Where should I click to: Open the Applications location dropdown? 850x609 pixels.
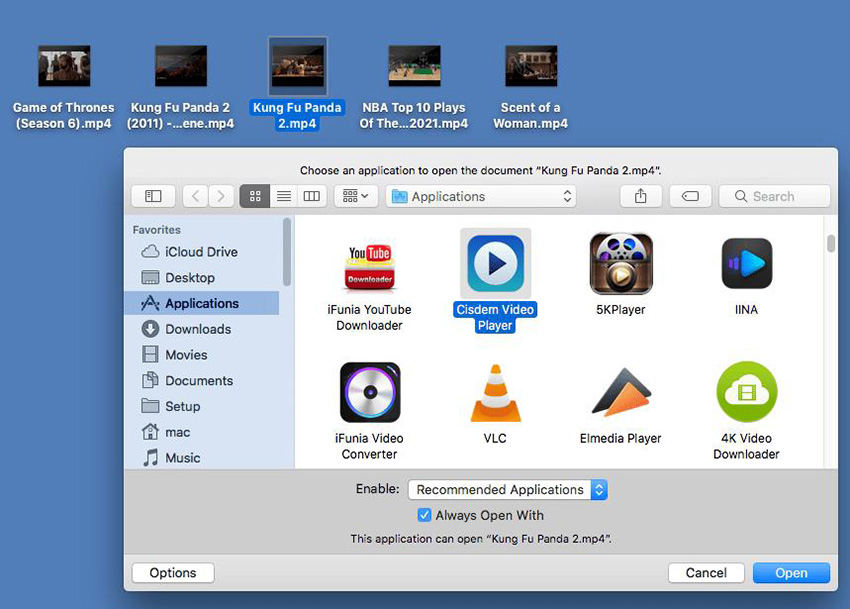click(x=480, y=196)
